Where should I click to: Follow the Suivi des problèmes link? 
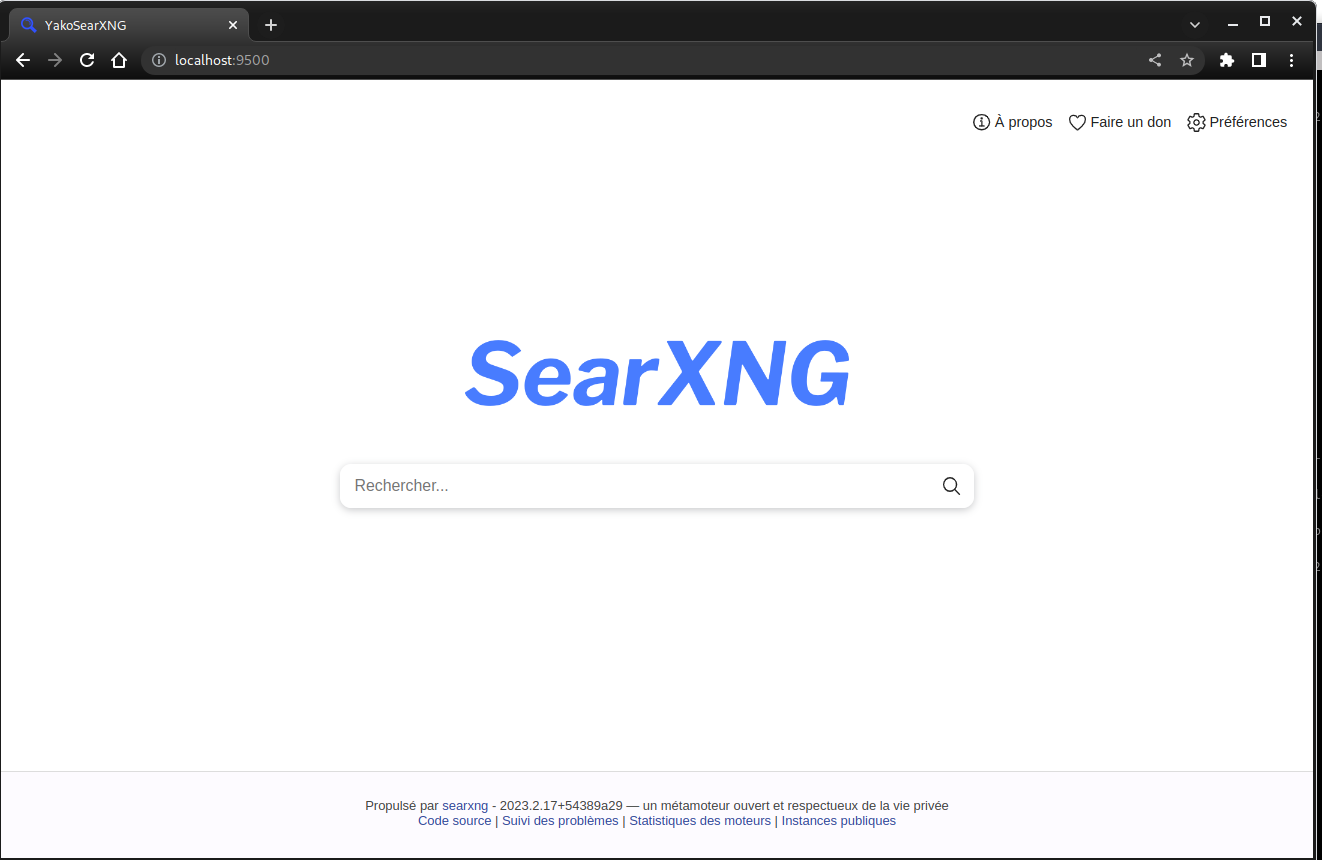click(x=559, y=820)
